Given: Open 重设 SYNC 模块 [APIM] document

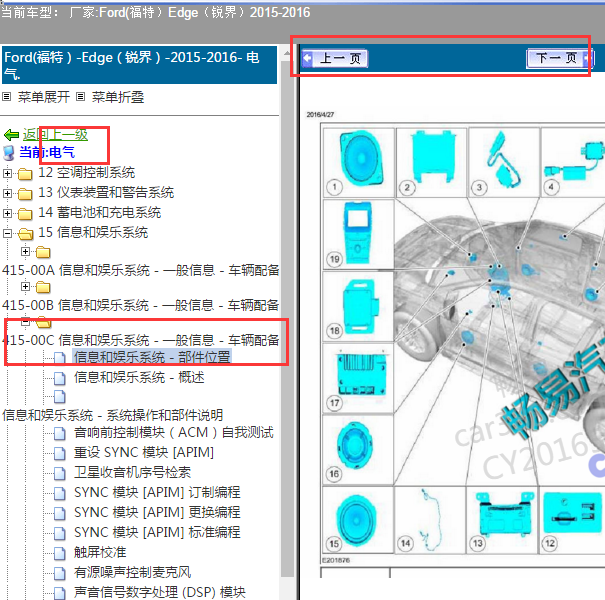Looking at the screenshot, I should 144,452.
